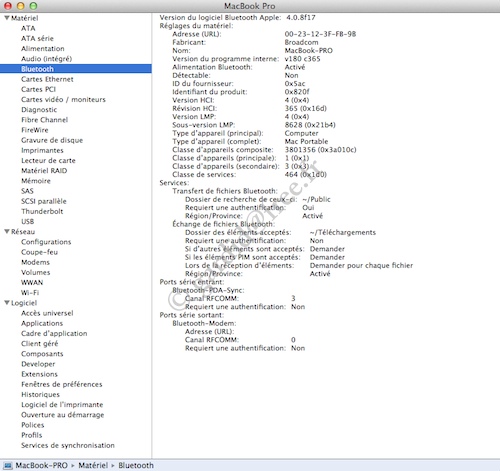Image resolution: width=500 pixels, height=471 pixels.
Task: Open Gravure de disque entry
Action: click(52, 140)
